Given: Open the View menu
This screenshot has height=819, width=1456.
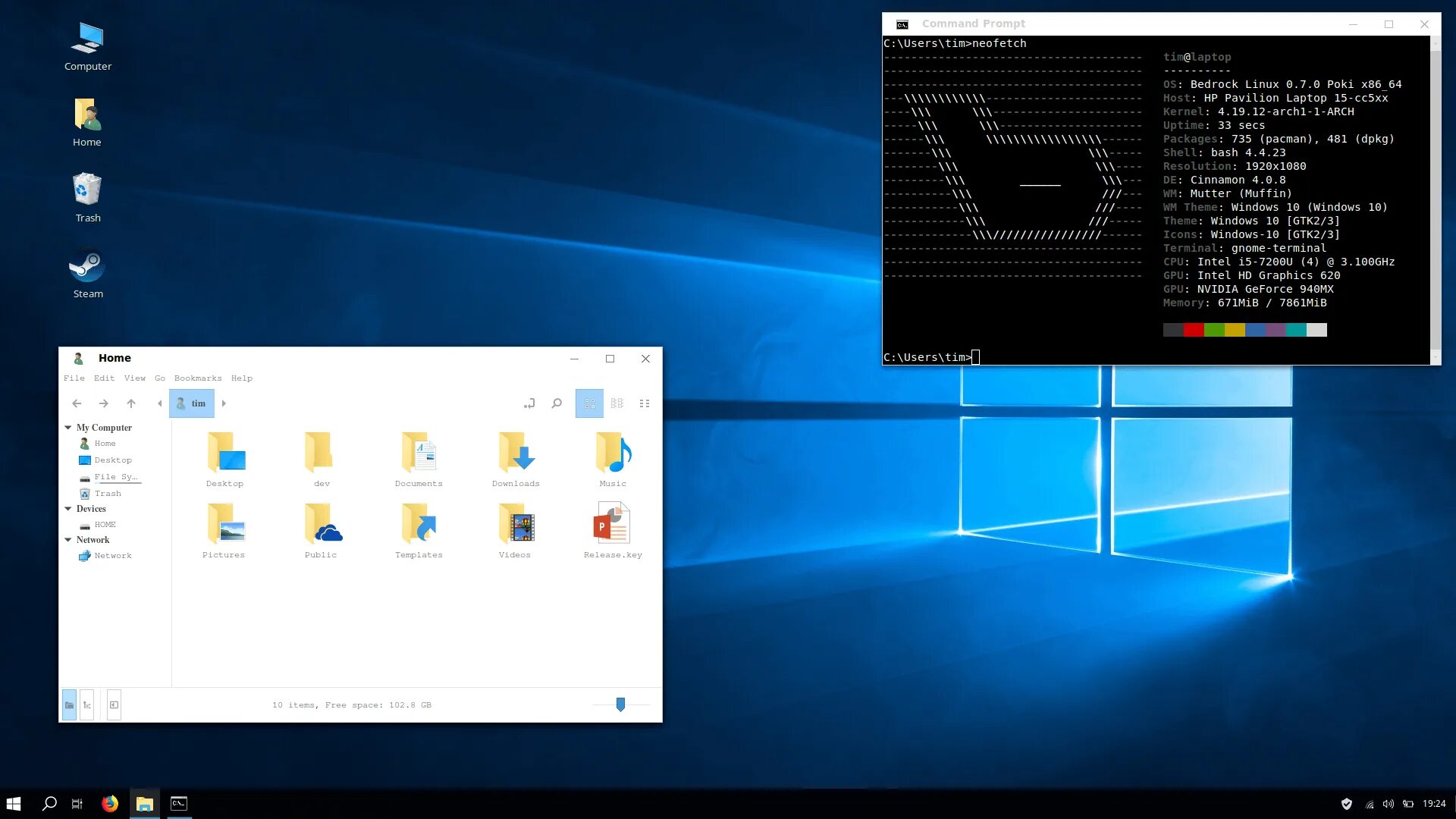Looking at the screenshot, I should [134, 378].
